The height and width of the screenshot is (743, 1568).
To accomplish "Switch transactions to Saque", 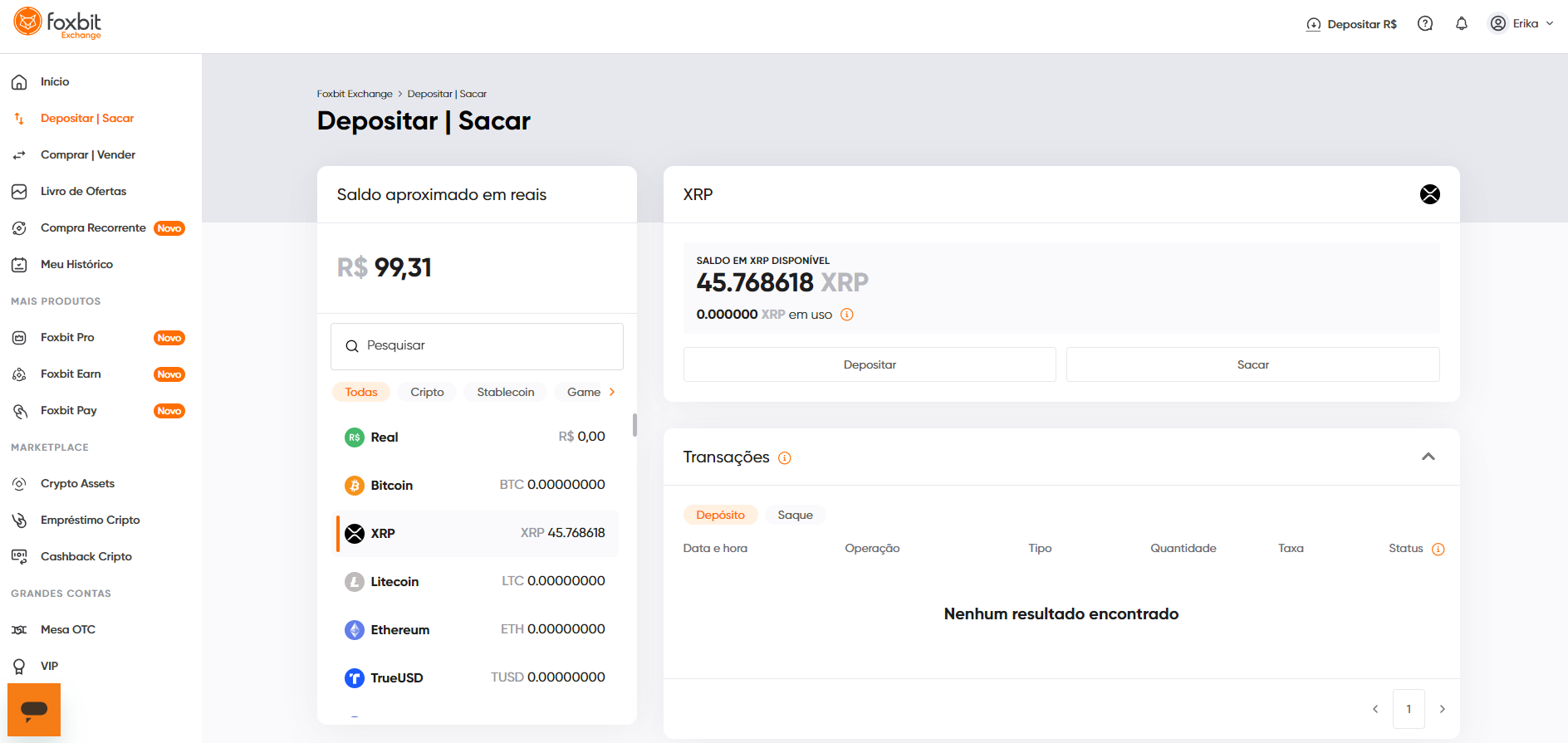I will (795, 515).
